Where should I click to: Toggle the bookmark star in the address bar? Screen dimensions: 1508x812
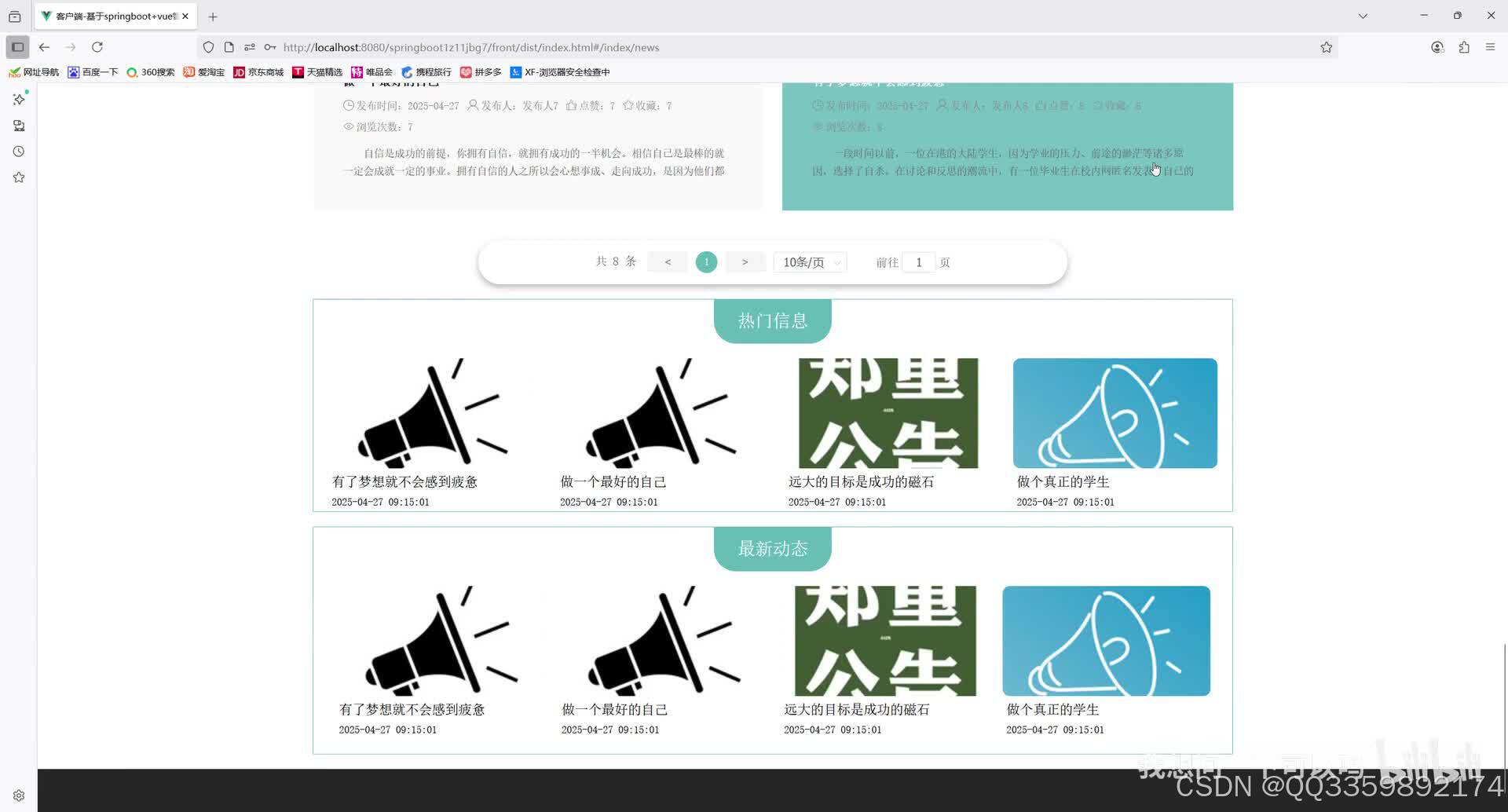tap(1326, 47)
